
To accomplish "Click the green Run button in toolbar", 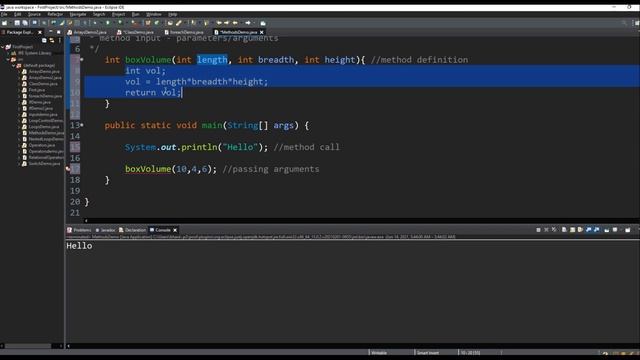I will click(108, 23).
